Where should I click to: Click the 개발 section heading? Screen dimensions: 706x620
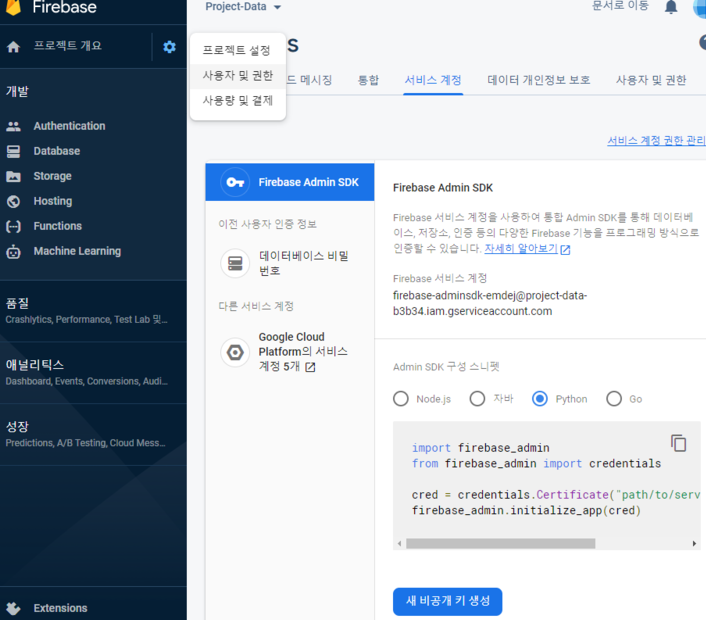17,91
